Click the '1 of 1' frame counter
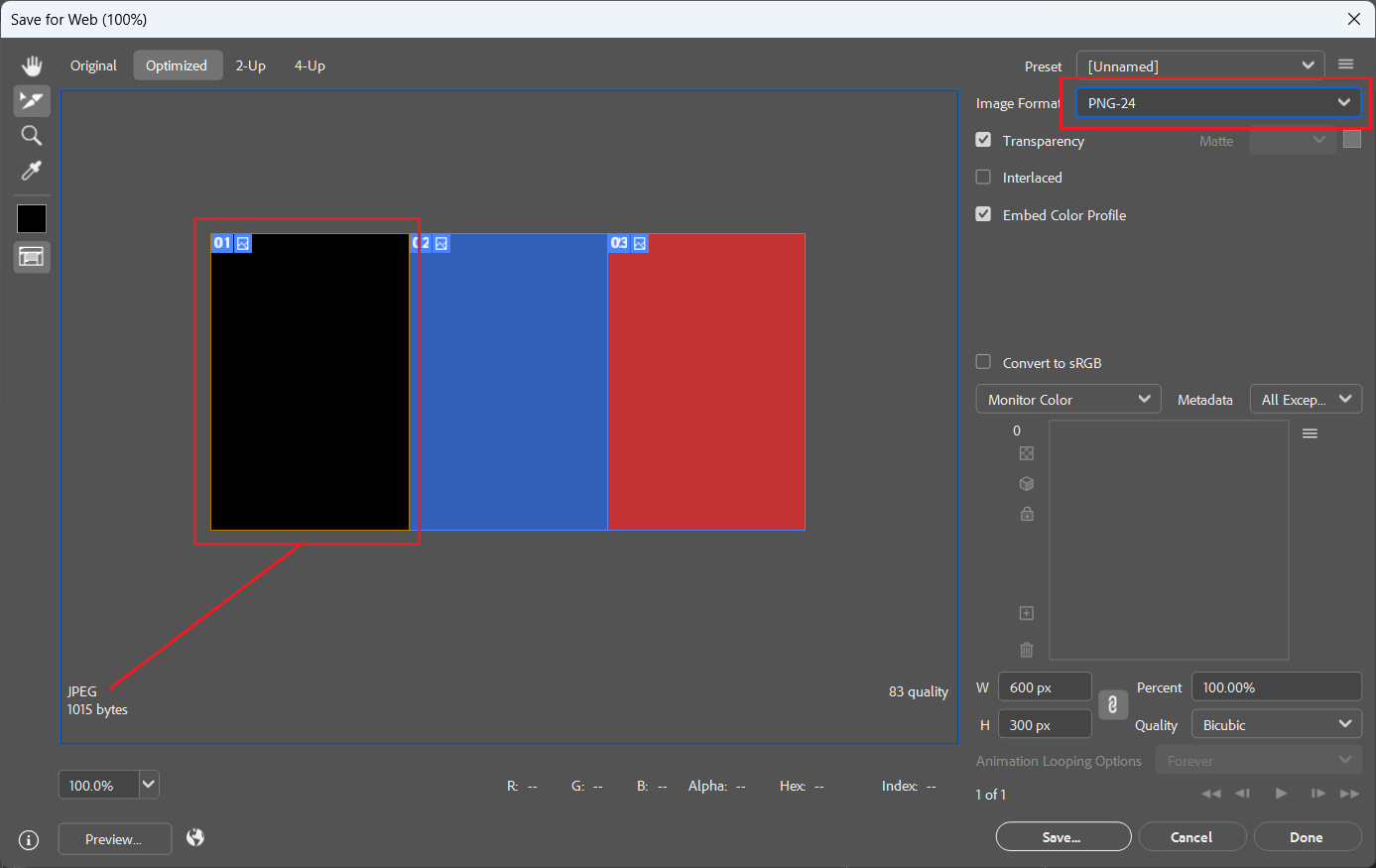This screenshot has width=1376, height=868. point(991,794)
